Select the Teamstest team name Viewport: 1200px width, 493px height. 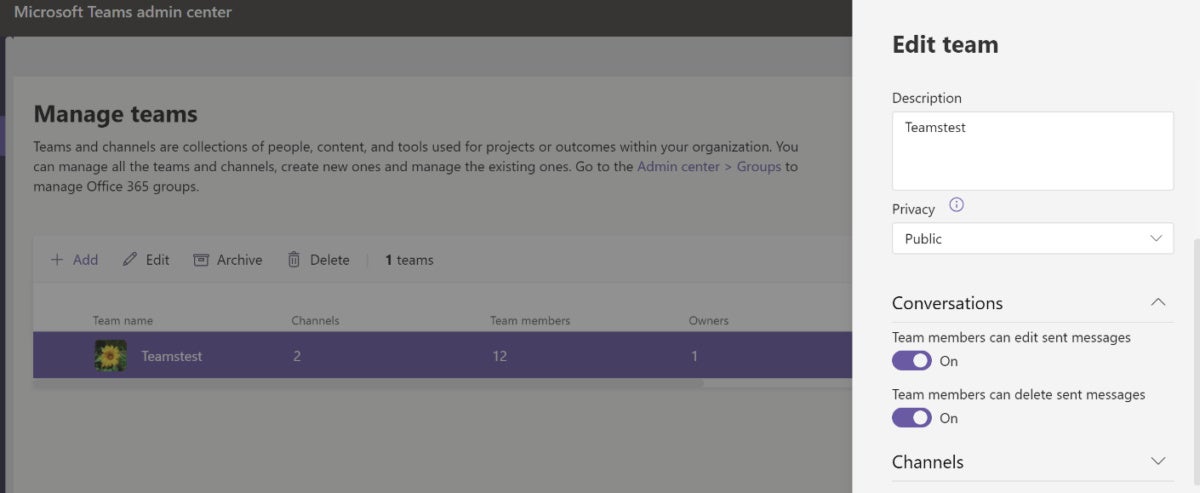tap(171, 356)
